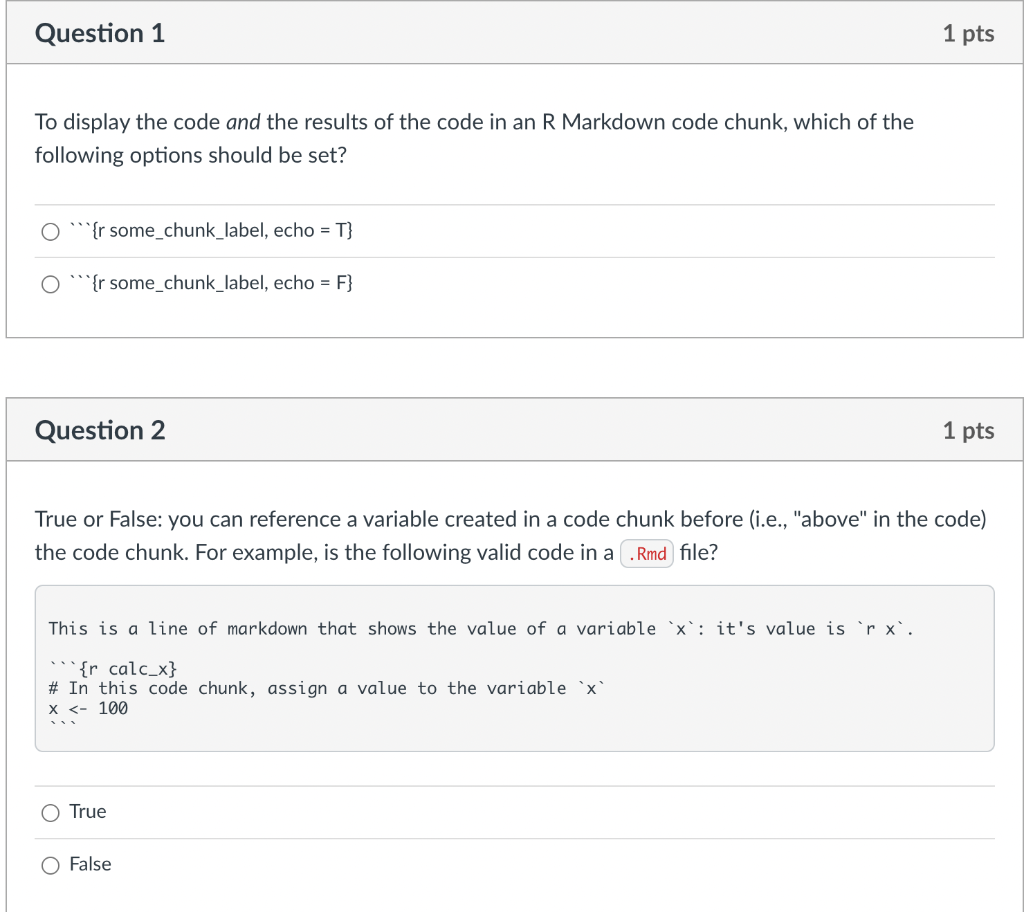
Task: Click the red .Rmd inline code badge
Action: pyautogui.click(x=648, y=554)
